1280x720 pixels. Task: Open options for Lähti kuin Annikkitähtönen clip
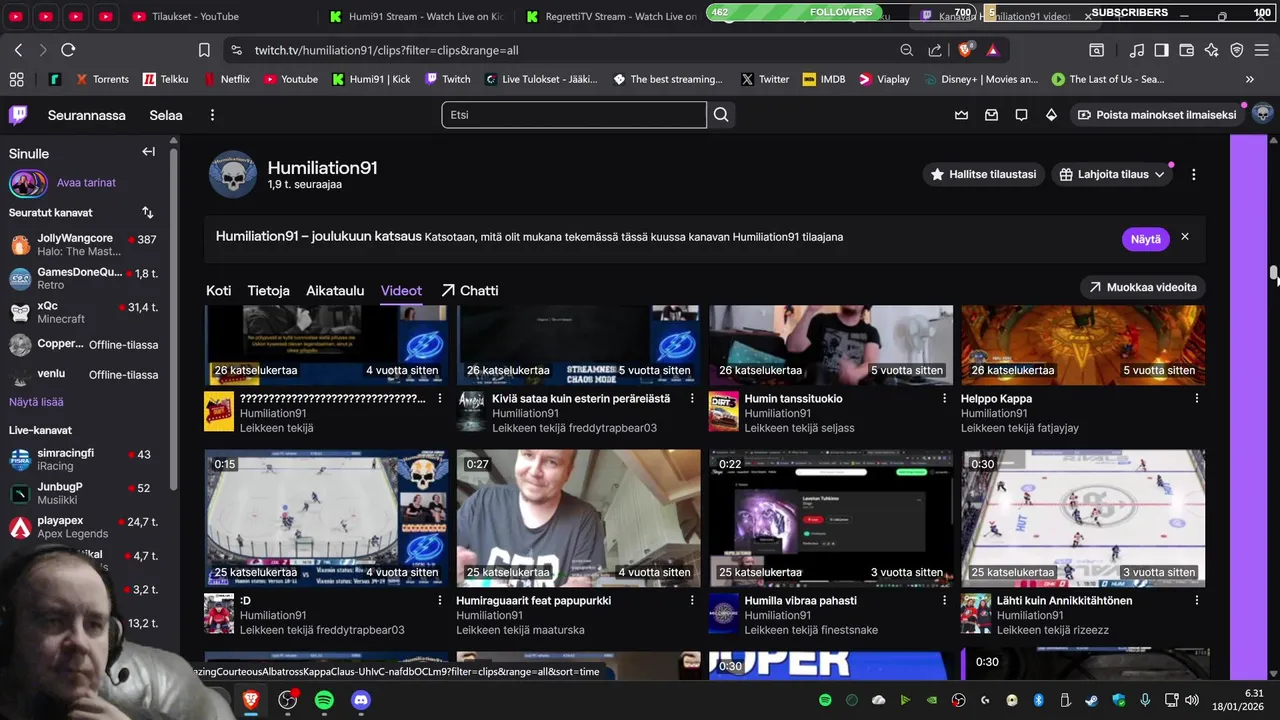click(1196, 600)
